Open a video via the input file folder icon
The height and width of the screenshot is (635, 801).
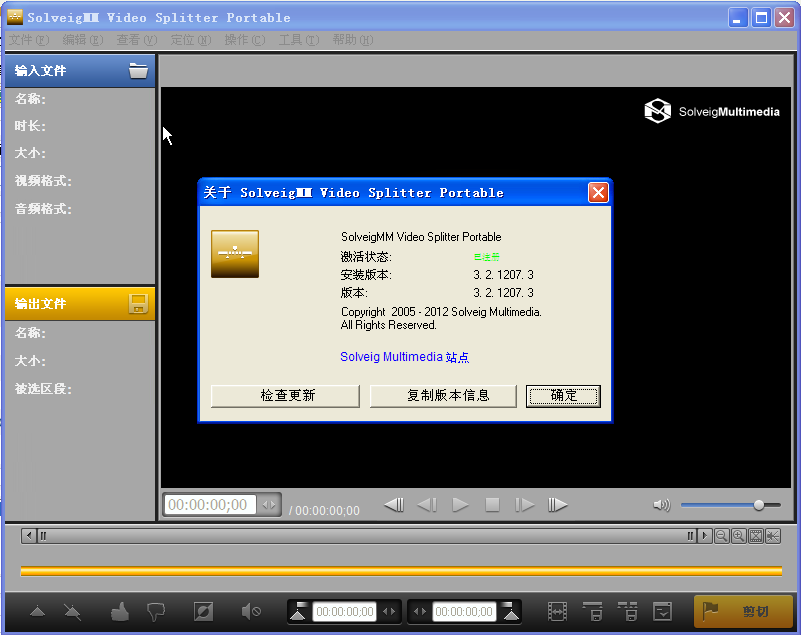139,70
